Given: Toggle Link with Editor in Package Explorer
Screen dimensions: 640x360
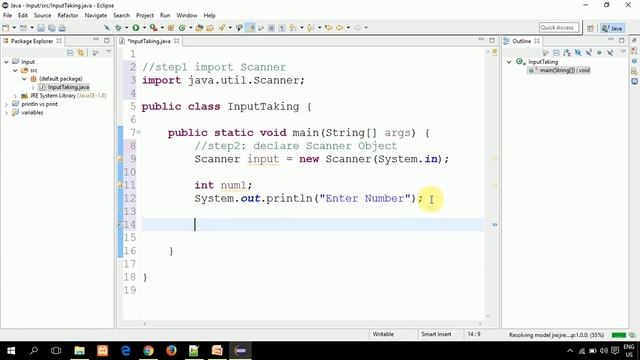Looking at the screenshot, I should tap(81, 53).
